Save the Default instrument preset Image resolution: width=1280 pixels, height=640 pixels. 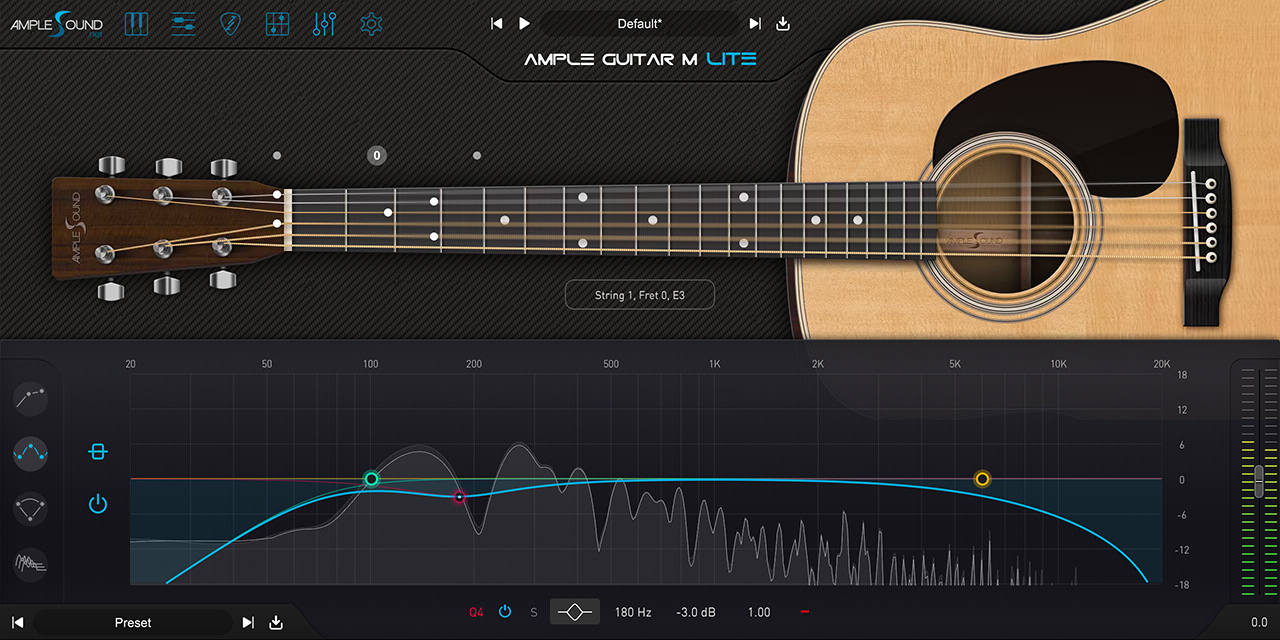coord(783,23)
